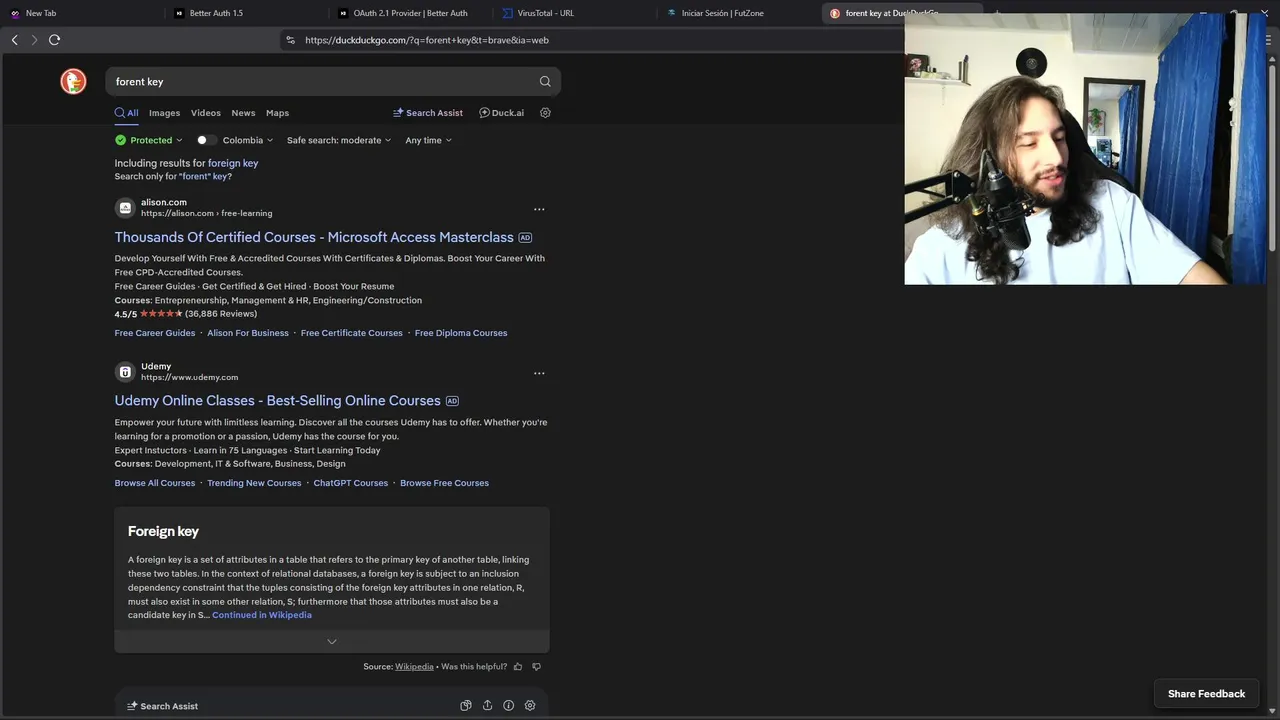Switch to OAuth 2.1 Provider browser tab
Screen dimensions: 1280x720
(x=409, y=13)
